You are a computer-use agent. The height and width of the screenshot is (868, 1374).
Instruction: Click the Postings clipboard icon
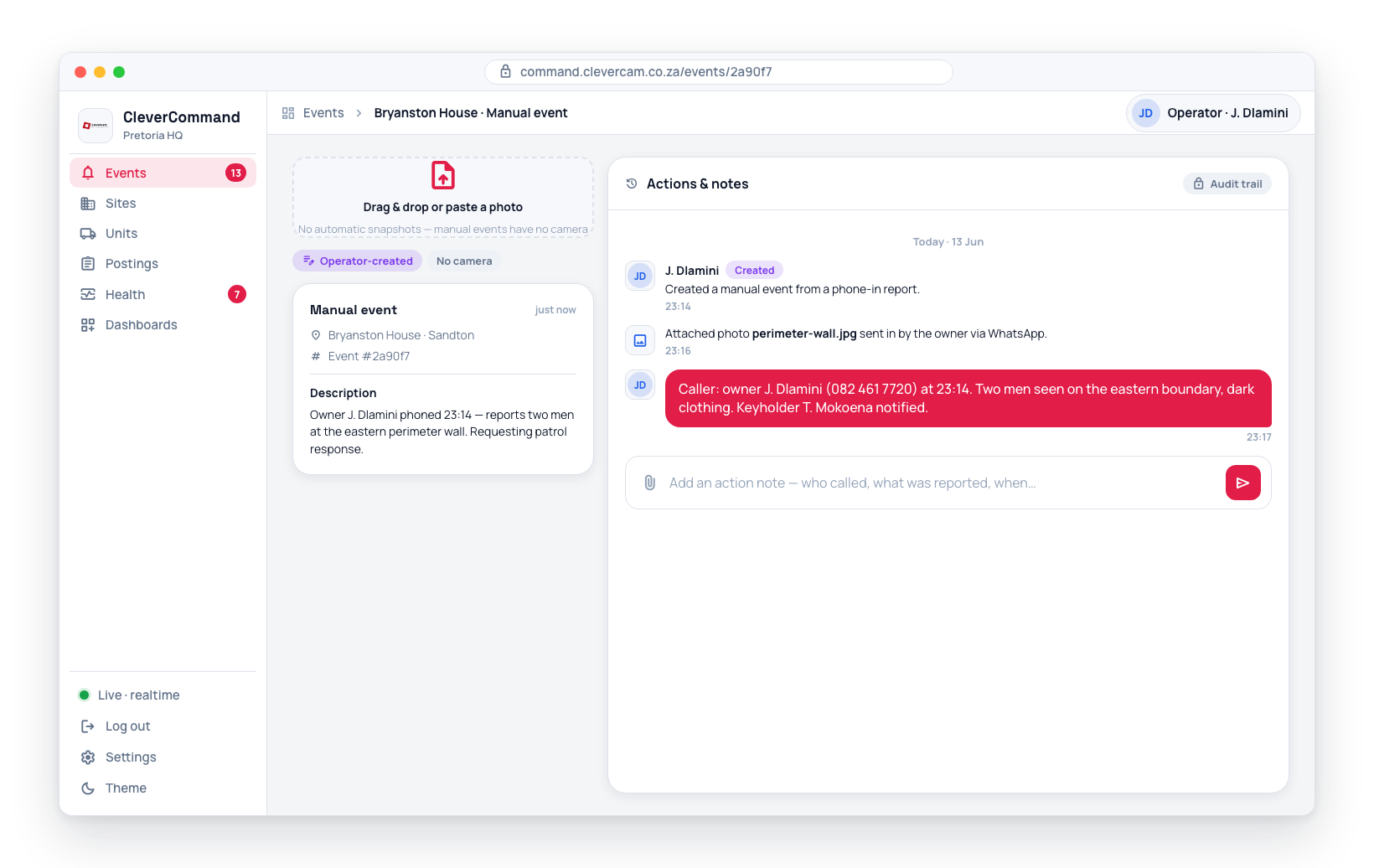(x=88, y=264)
